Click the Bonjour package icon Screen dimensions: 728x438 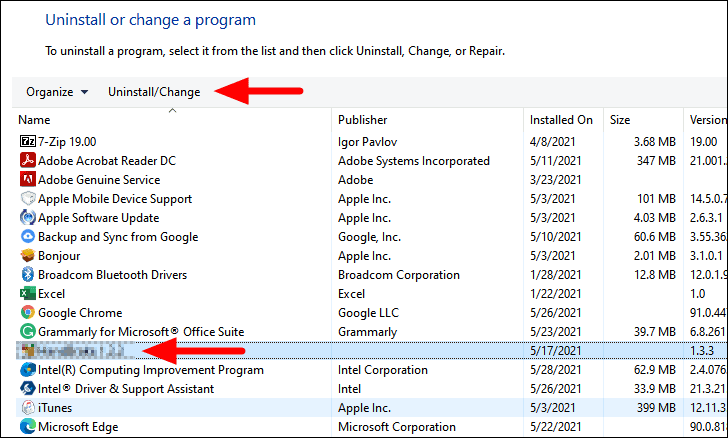28,255
